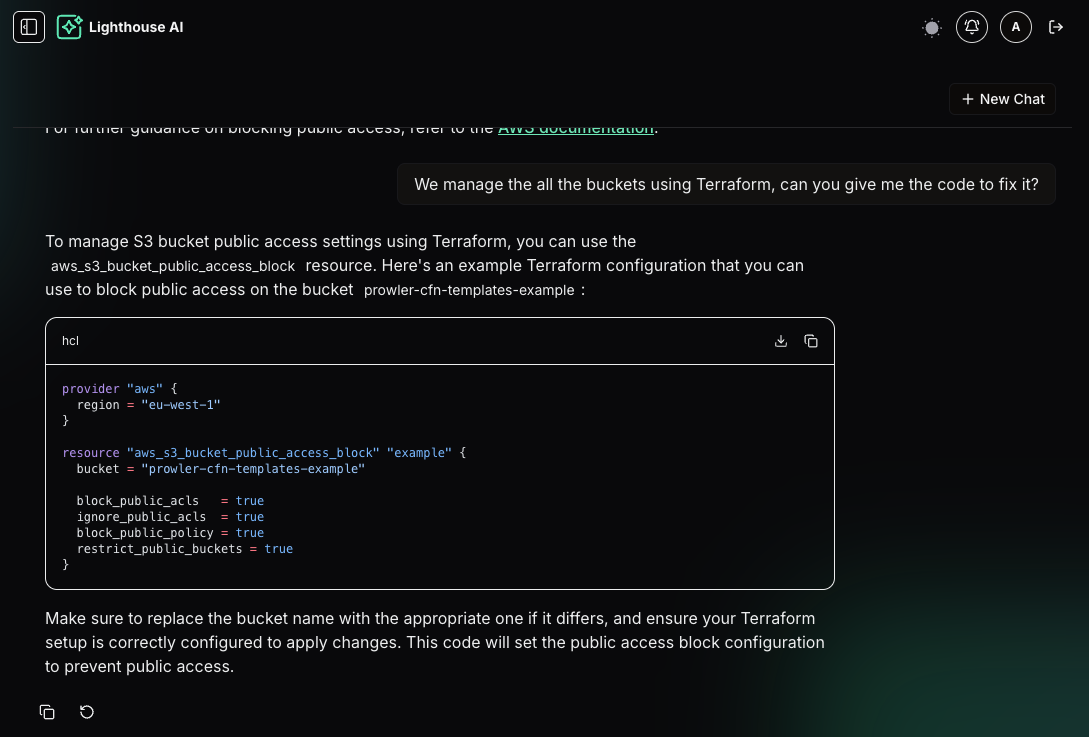The image size is (1089, 737).
Task: Open the user avatar A menu
Action: (x=1015, y=27)
